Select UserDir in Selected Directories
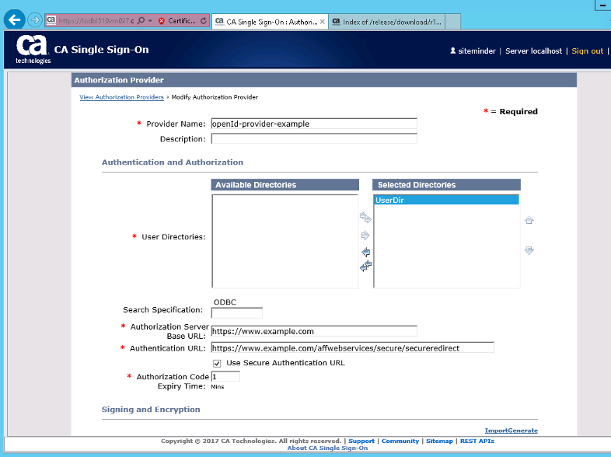This screenshot has width=611, height=457. (447, 200)
